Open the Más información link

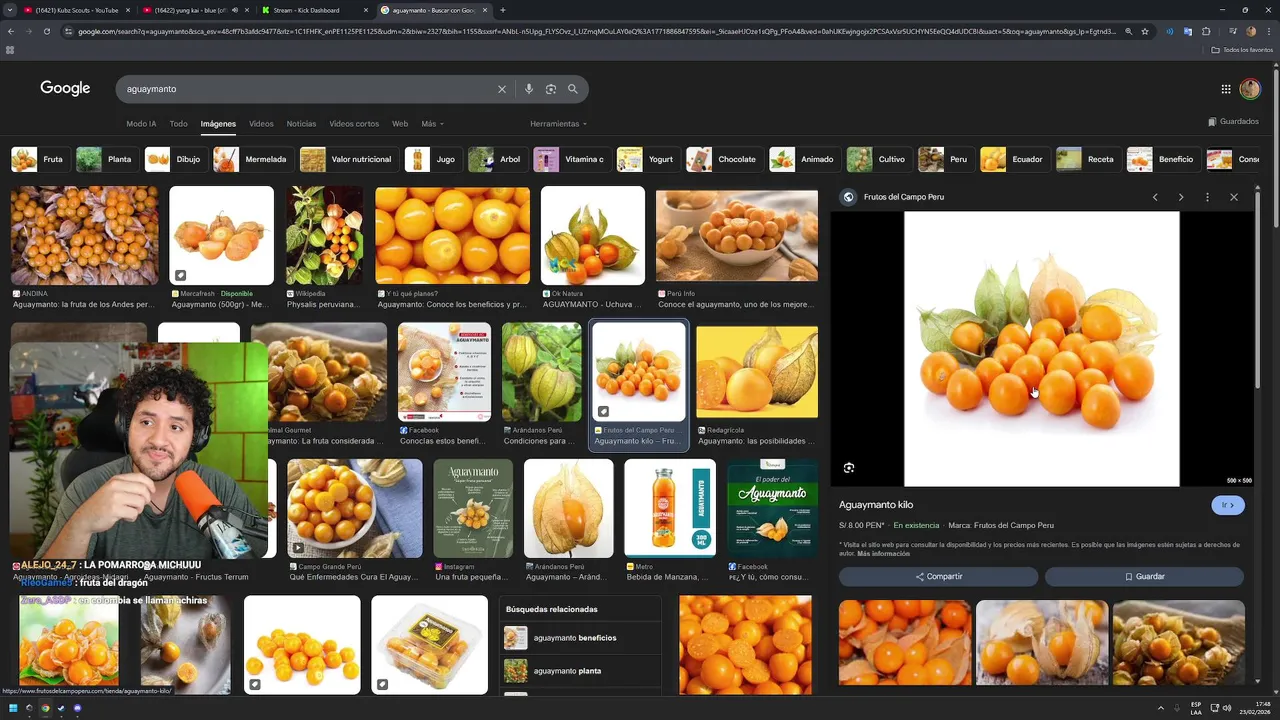pyautogui.click(x=883, y=553)
